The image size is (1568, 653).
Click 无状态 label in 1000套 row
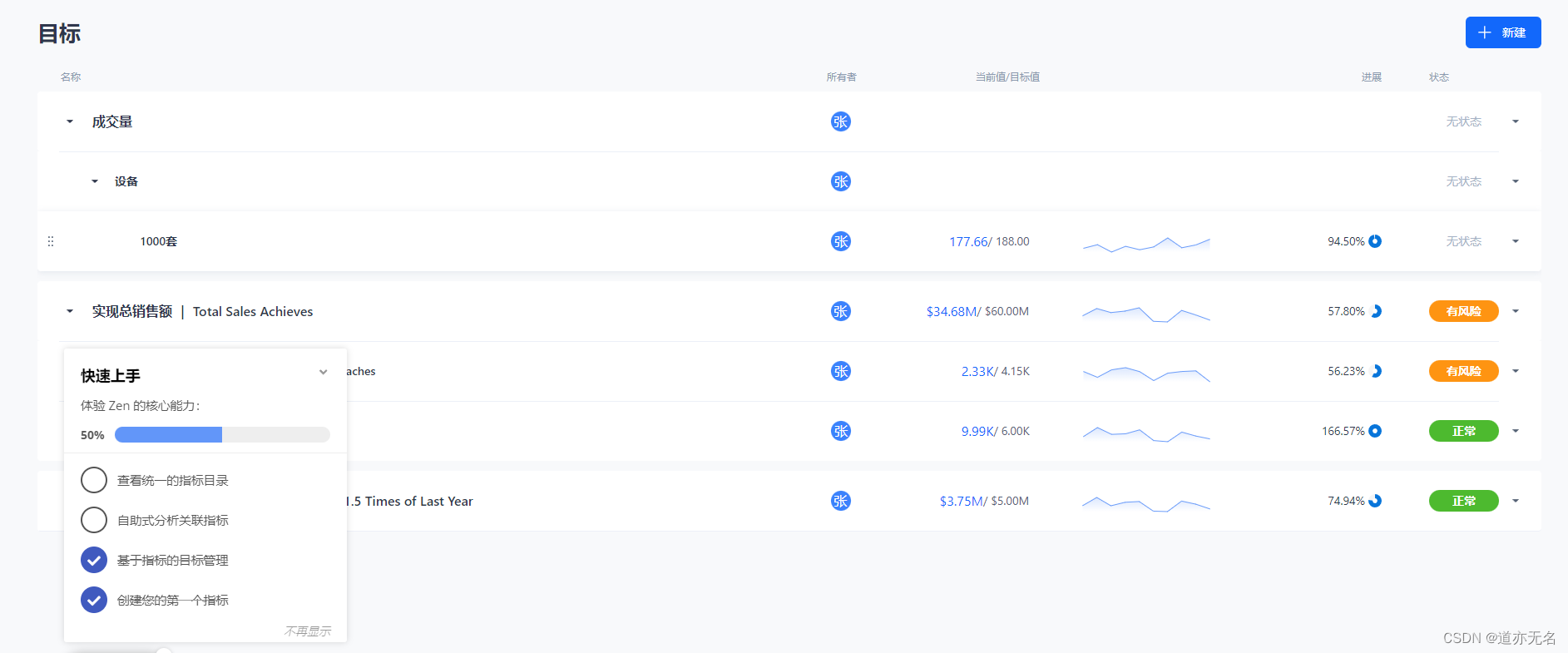pos(1463,241)
